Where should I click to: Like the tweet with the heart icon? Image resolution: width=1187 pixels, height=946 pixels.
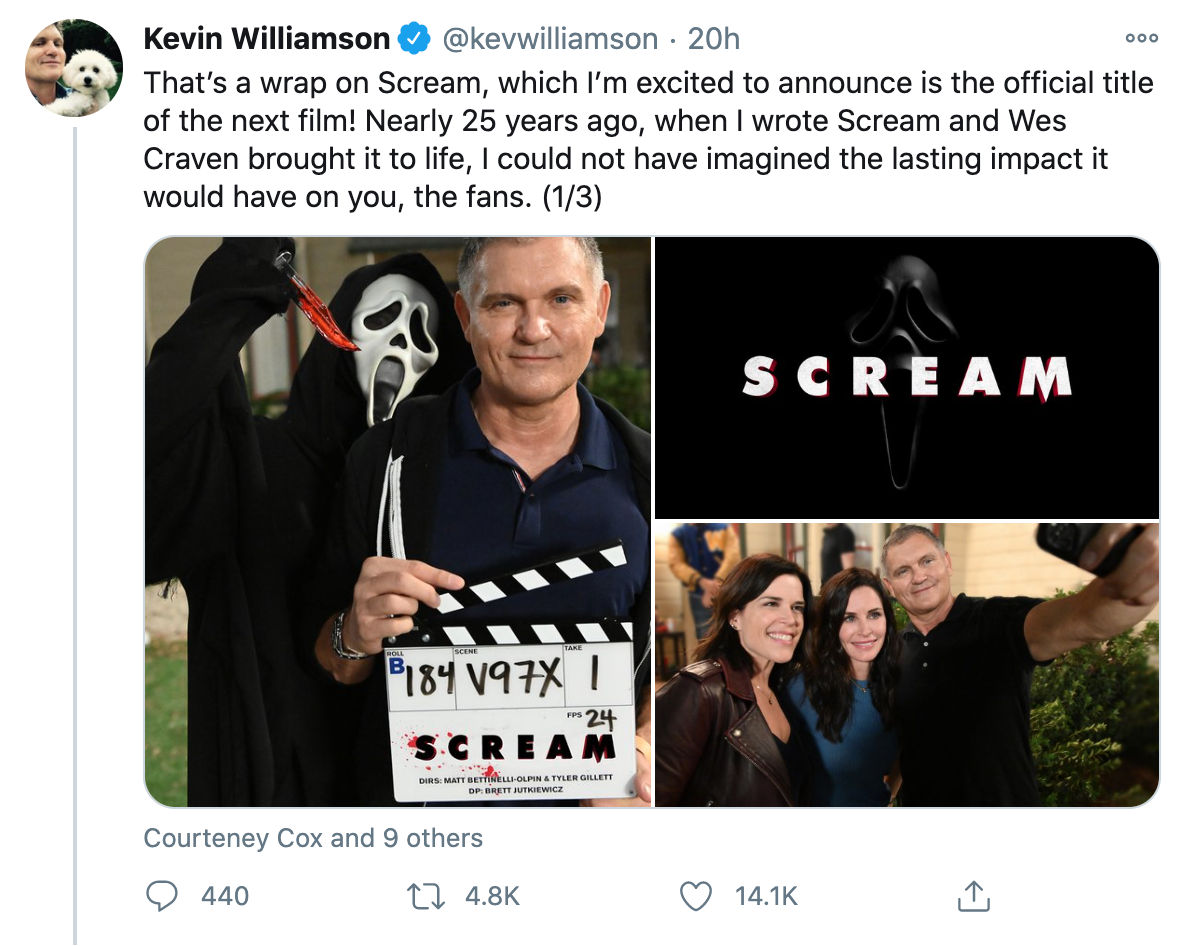695,895
